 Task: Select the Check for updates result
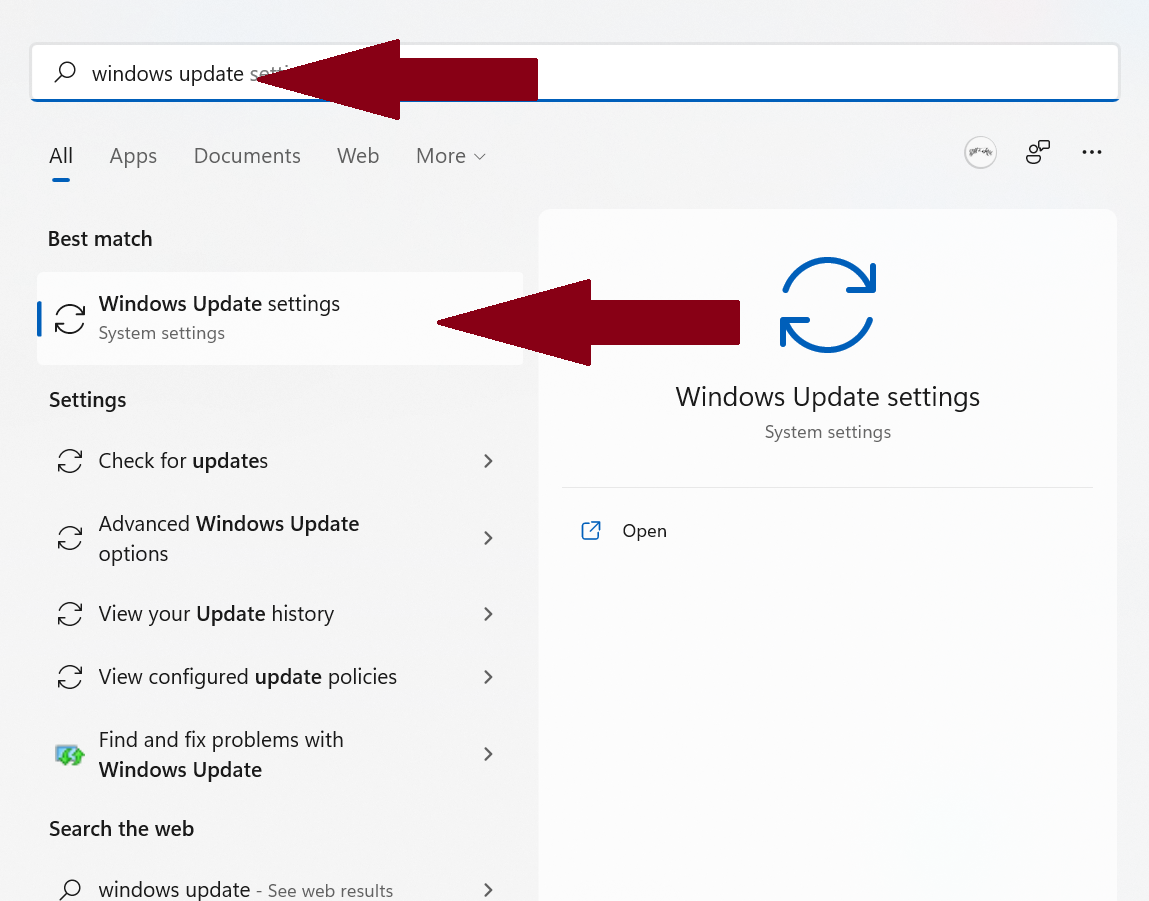(280, 461)
